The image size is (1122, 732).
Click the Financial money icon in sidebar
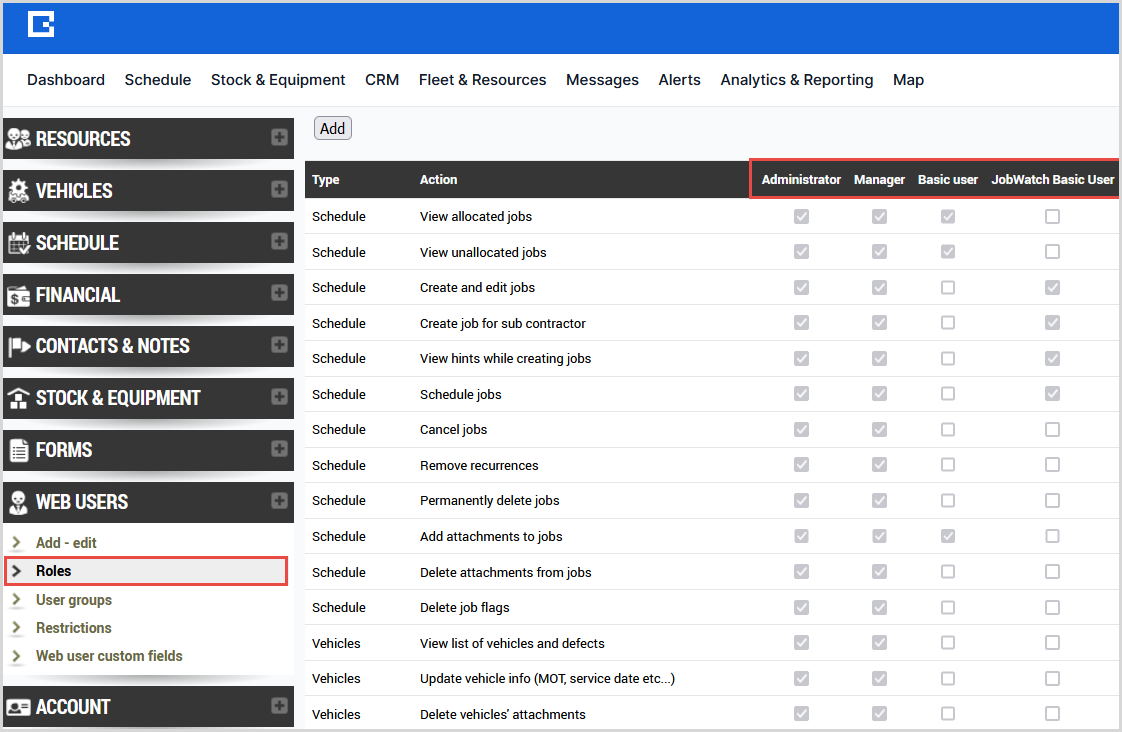(18, 295)
